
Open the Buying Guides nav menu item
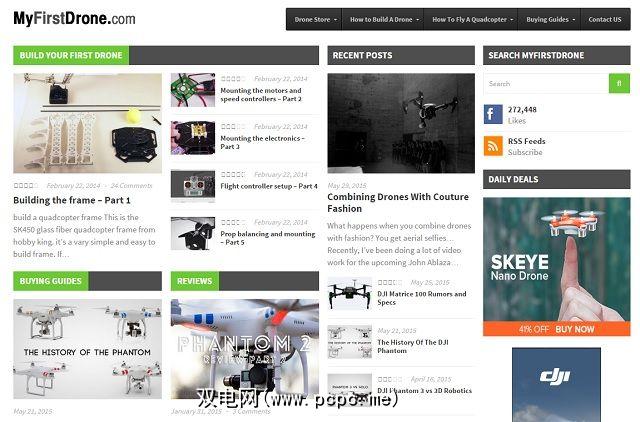(x=547, y=20)
